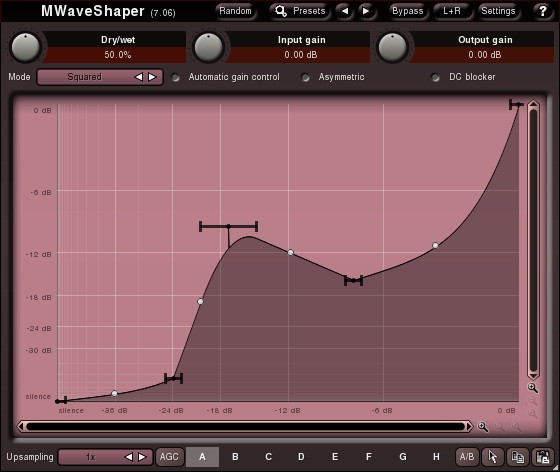Open the Settings menu
The image size is (560, 472).
498,11
